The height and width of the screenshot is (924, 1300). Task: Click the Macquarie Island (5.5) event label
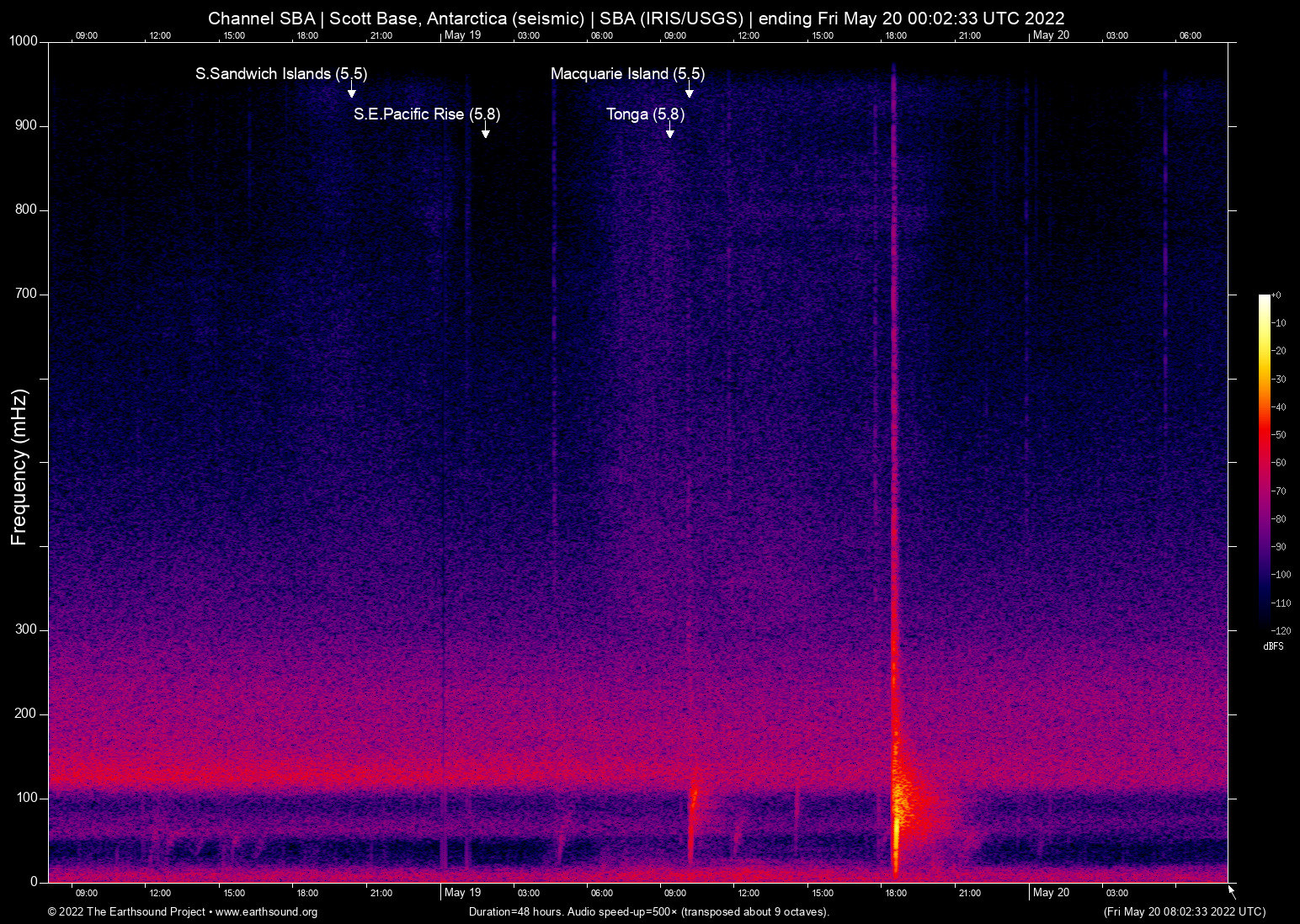click(627, 74)
